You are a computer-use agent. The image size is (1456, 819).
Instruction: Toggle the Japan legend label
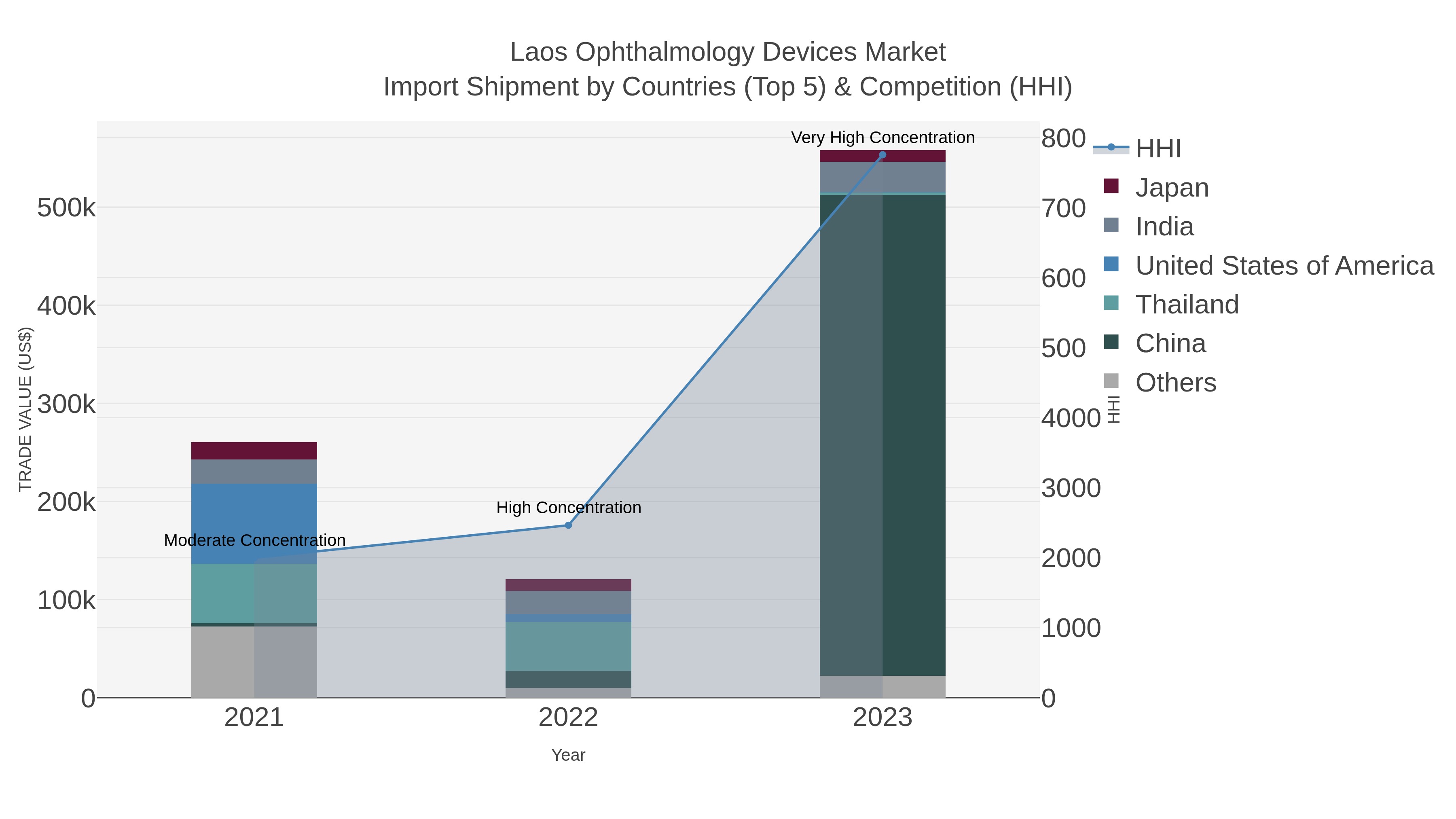[x=1172, y=187]
